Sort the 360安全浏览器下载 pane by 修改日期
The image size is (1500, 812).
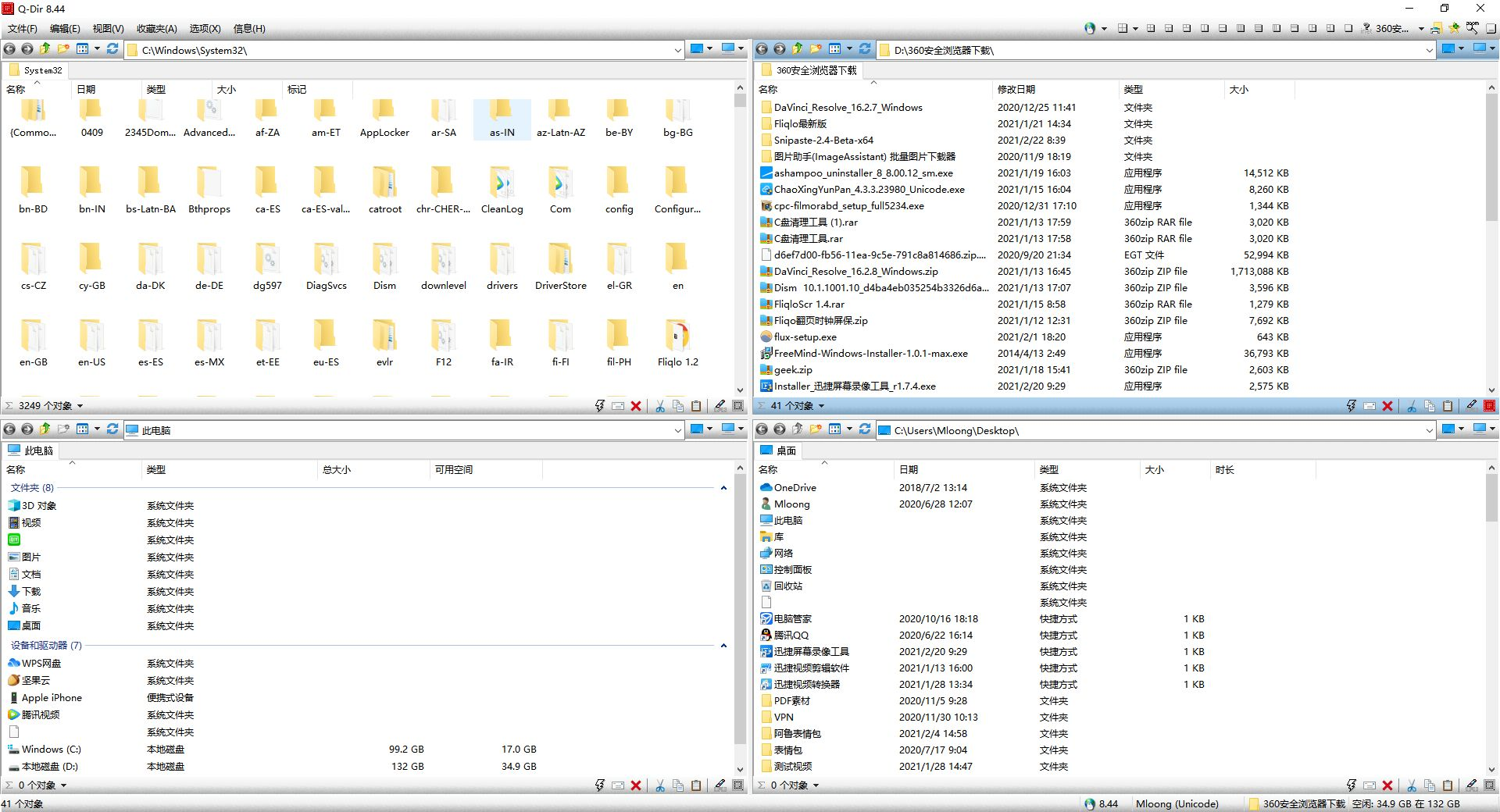1054,90
